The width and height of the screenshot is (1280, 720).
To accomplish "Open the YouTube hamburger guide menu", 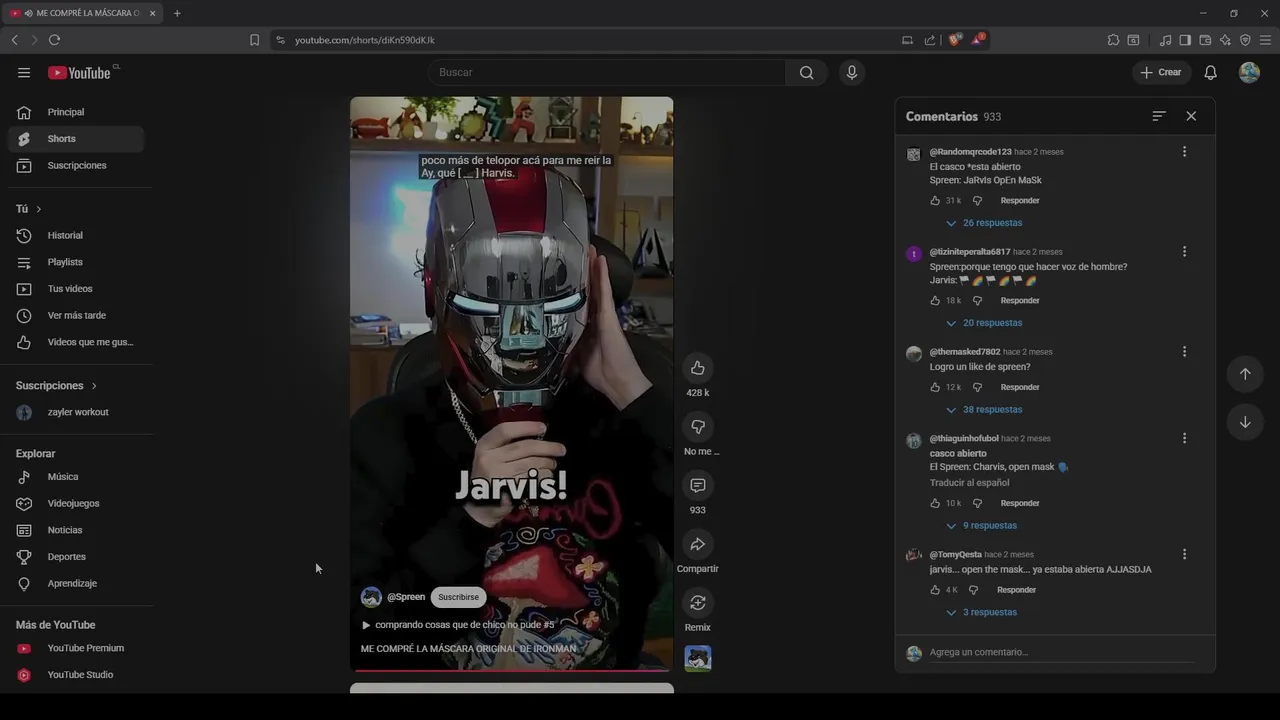I will tap(24, 72).
